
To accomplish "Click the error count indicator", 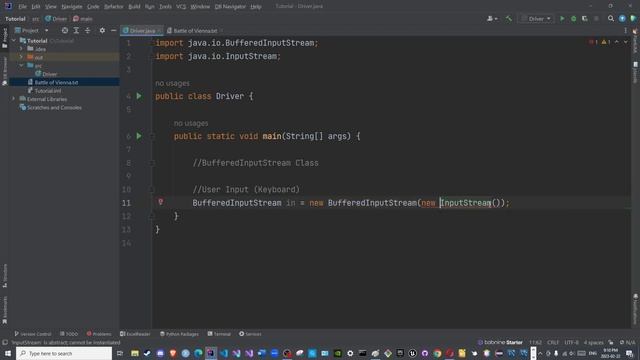I will pos(593,42).
